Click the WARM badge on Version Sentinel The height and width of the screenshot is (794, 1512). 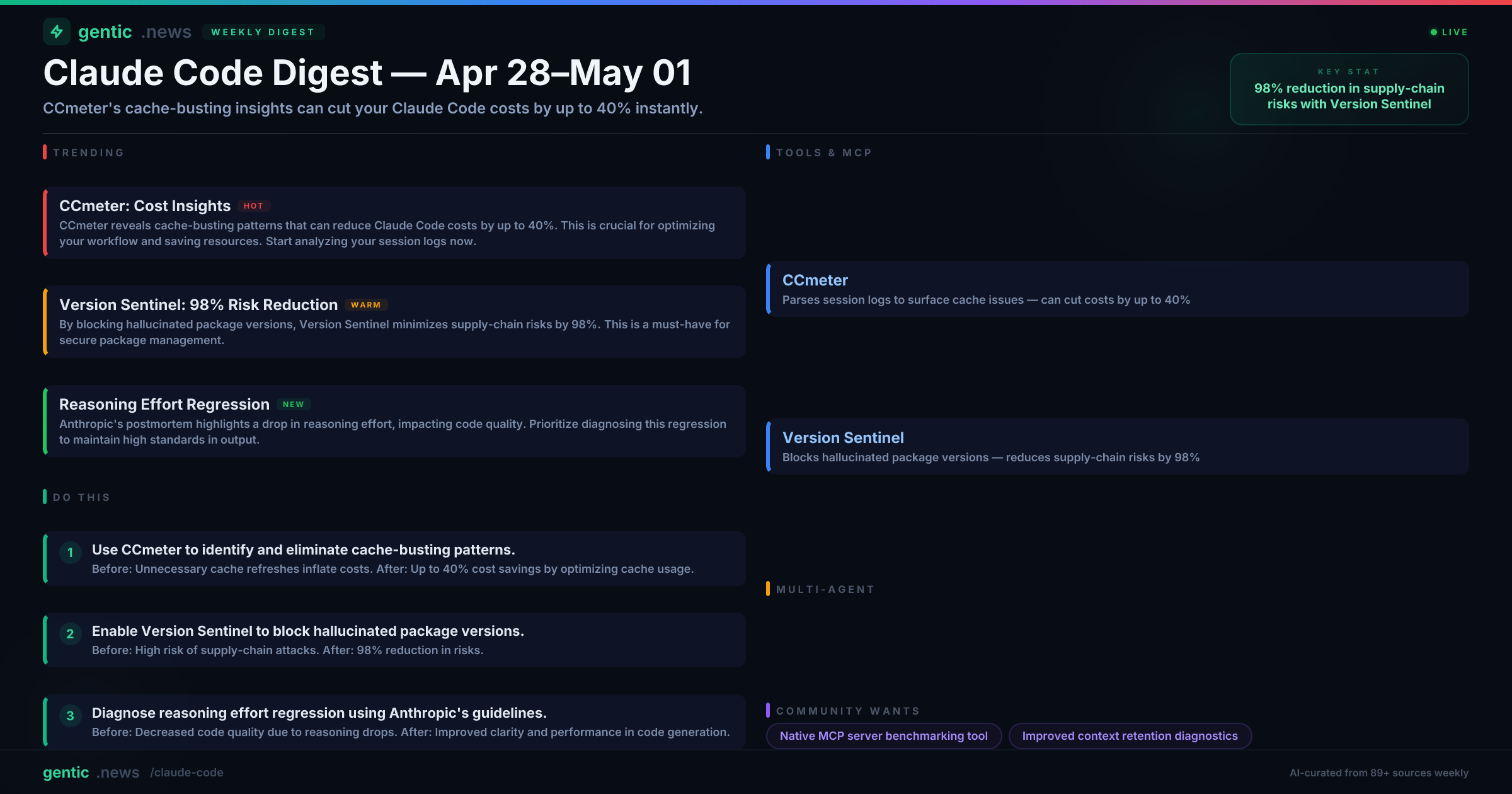point(365,305)
